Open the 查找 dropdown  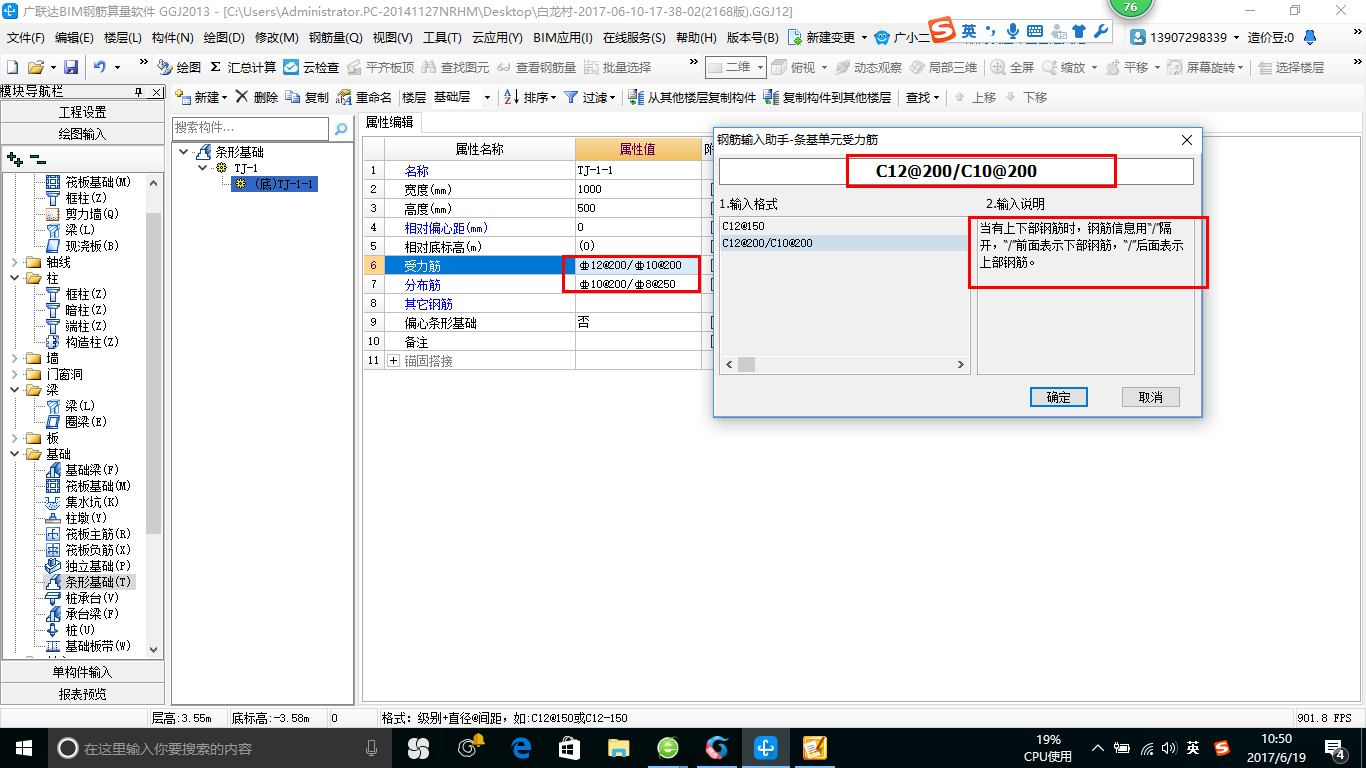click(x=922, y=97)
